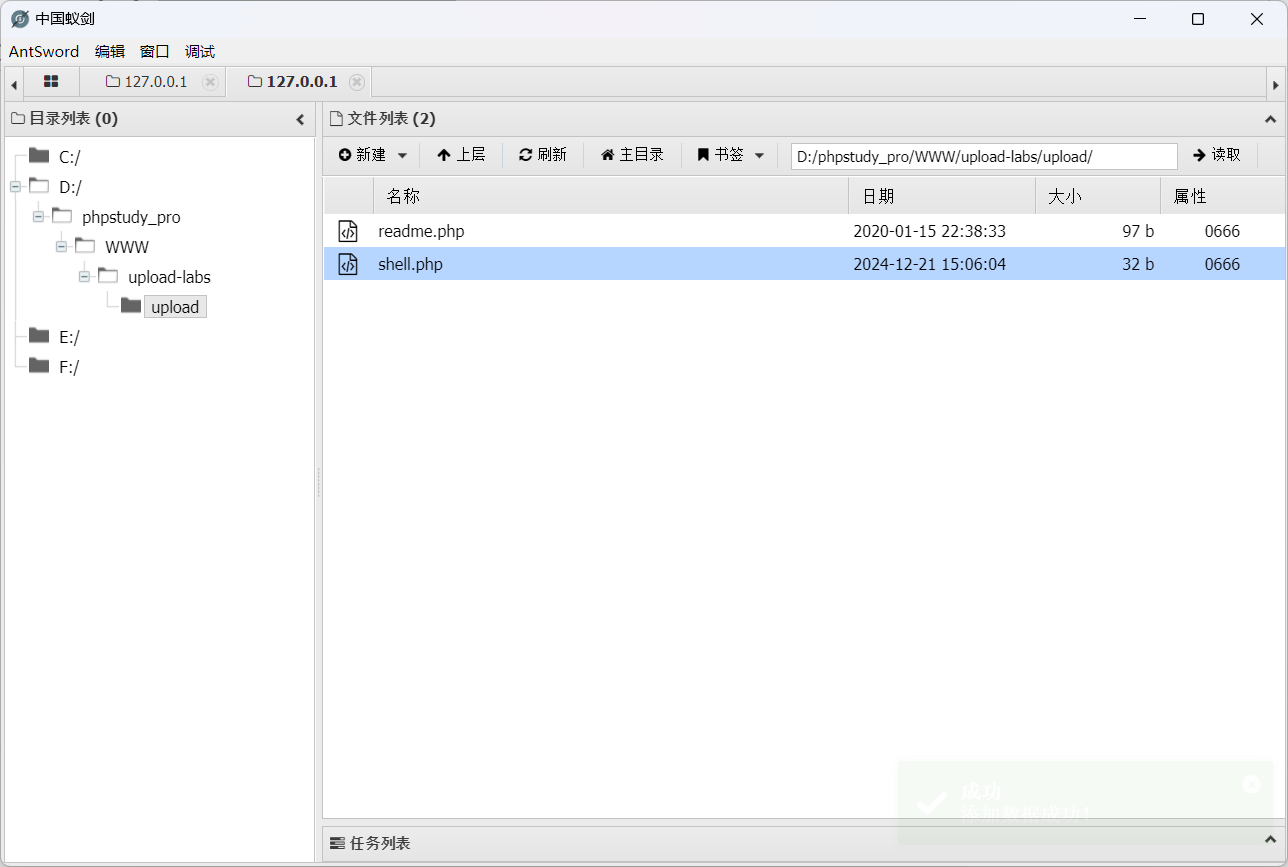
Task: Click 0666 attribute of readme.php
Action: (1222, 231)
